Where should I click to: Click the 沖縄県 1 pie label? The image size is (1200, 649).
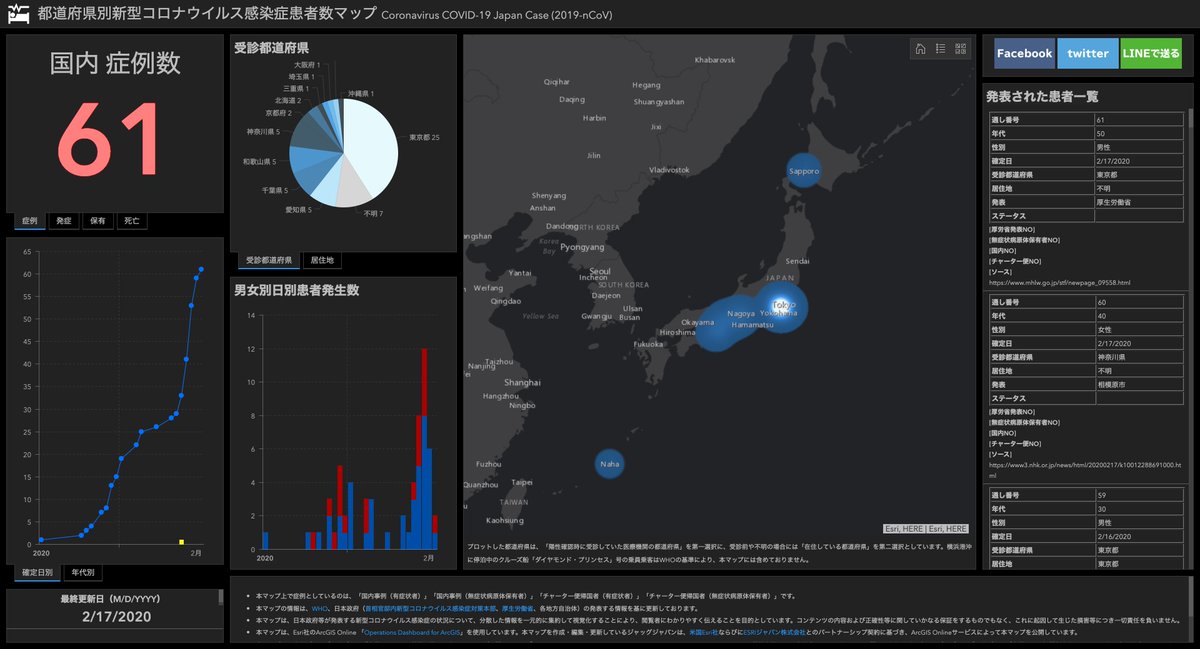pos(361,93)
